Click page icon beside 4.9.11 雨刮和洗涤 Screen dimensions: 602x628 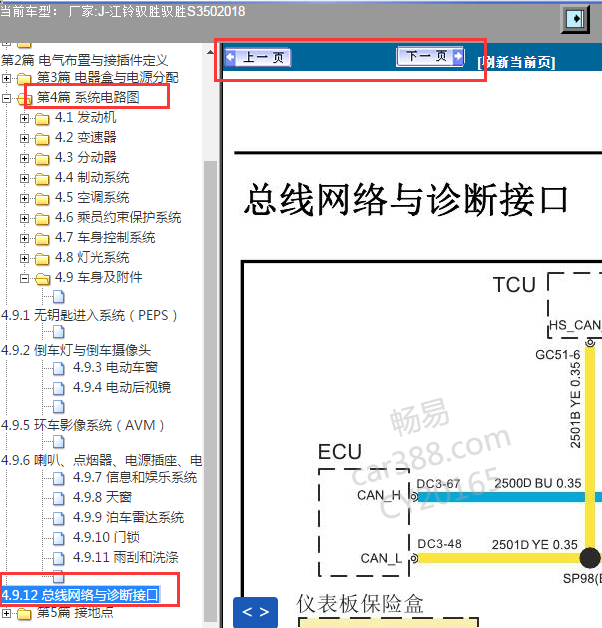click(59, 558)
